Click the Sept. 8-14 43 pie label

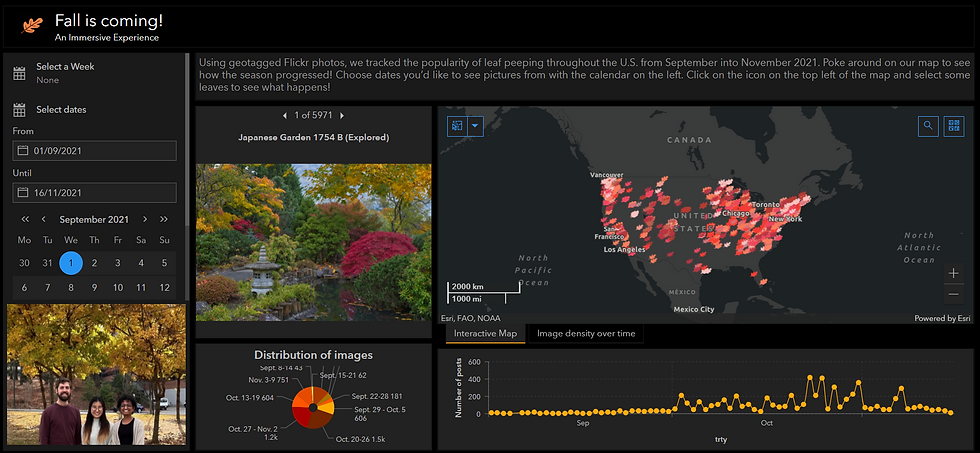click(281, 368)
